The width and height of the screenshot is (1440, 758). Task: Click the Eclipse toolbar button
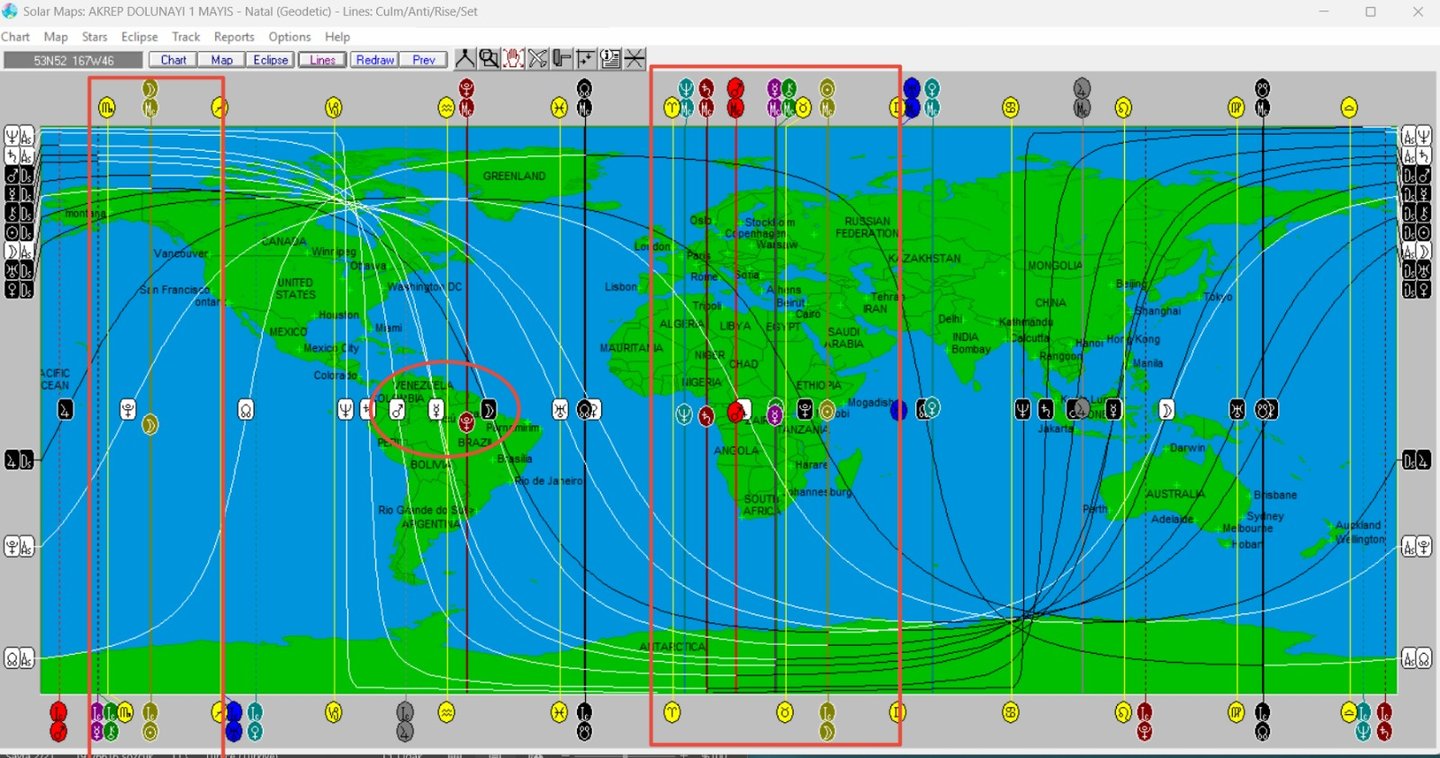coord(271,60)
